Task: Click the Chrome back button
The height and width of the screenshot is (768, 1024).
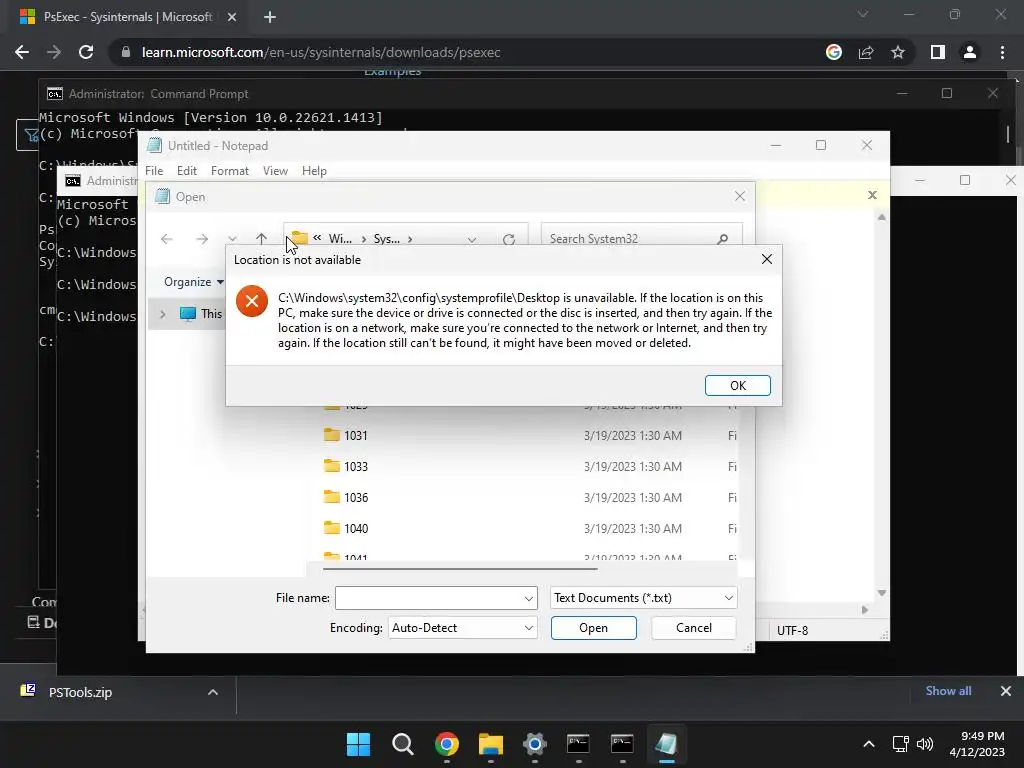Action: point(22,52)
